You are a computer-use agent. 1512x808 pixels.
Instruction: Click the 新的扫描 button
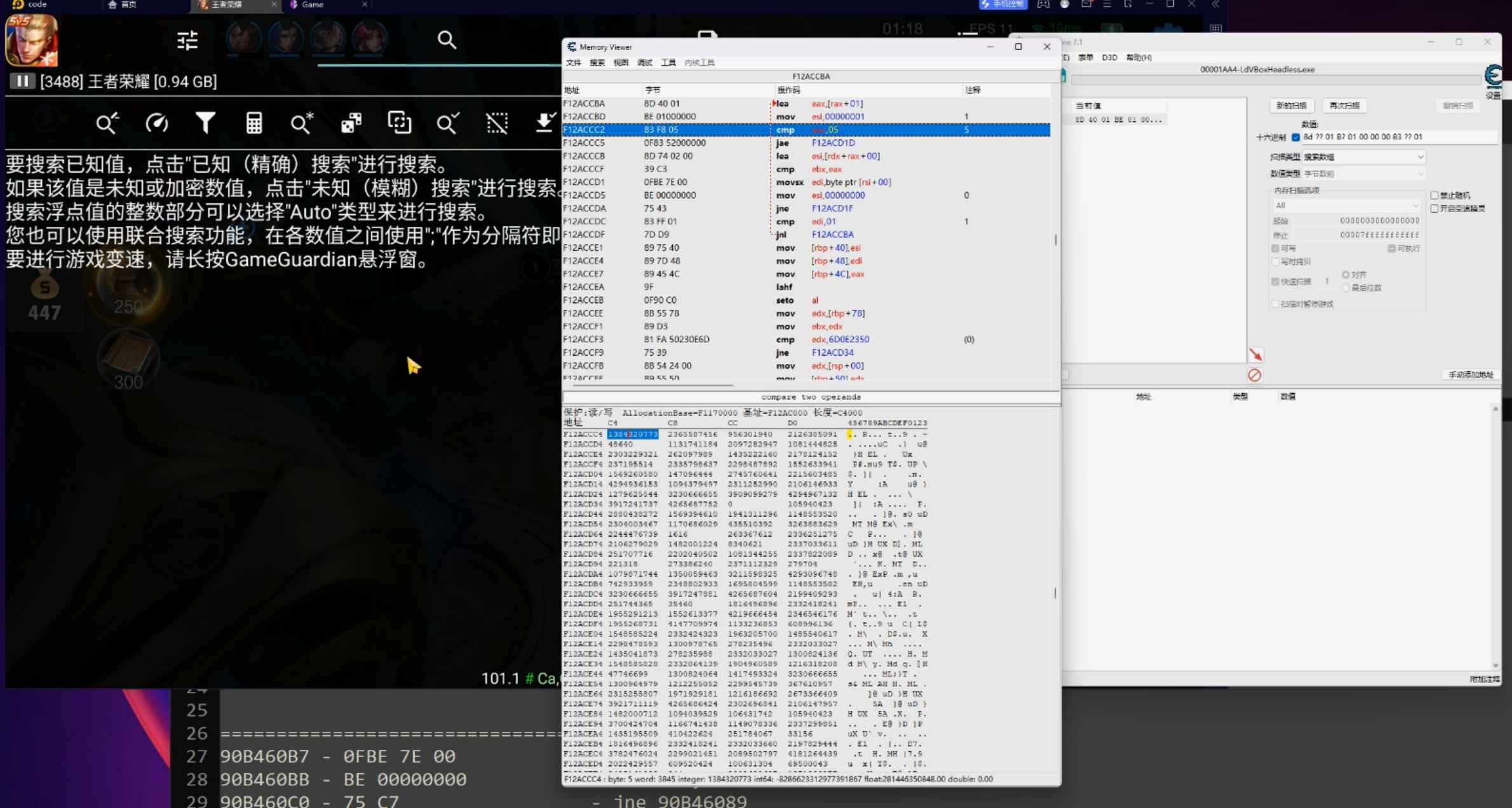coord(1291,105)
